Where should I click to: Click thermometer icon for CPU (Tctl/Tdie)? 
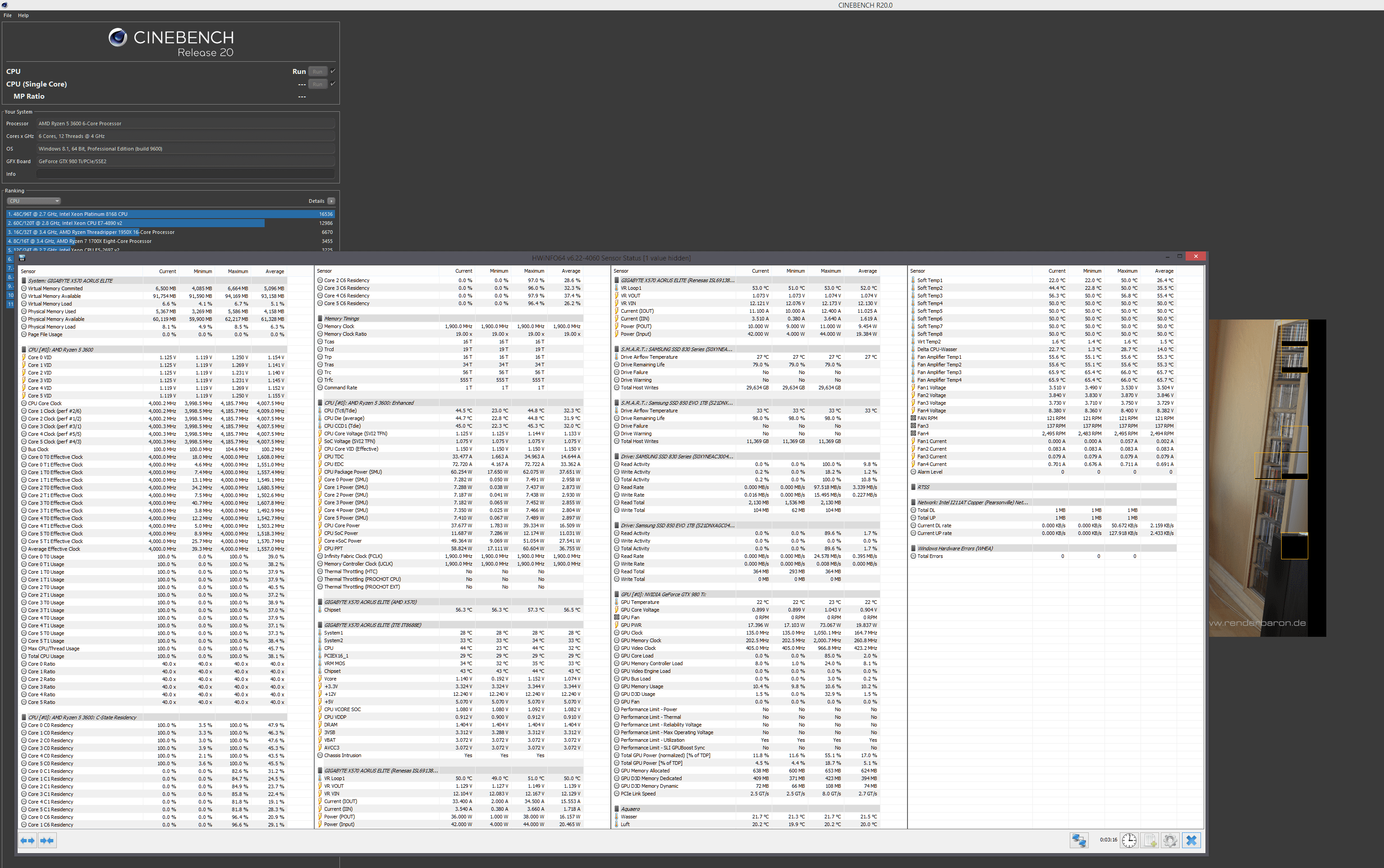coord(320,411)
